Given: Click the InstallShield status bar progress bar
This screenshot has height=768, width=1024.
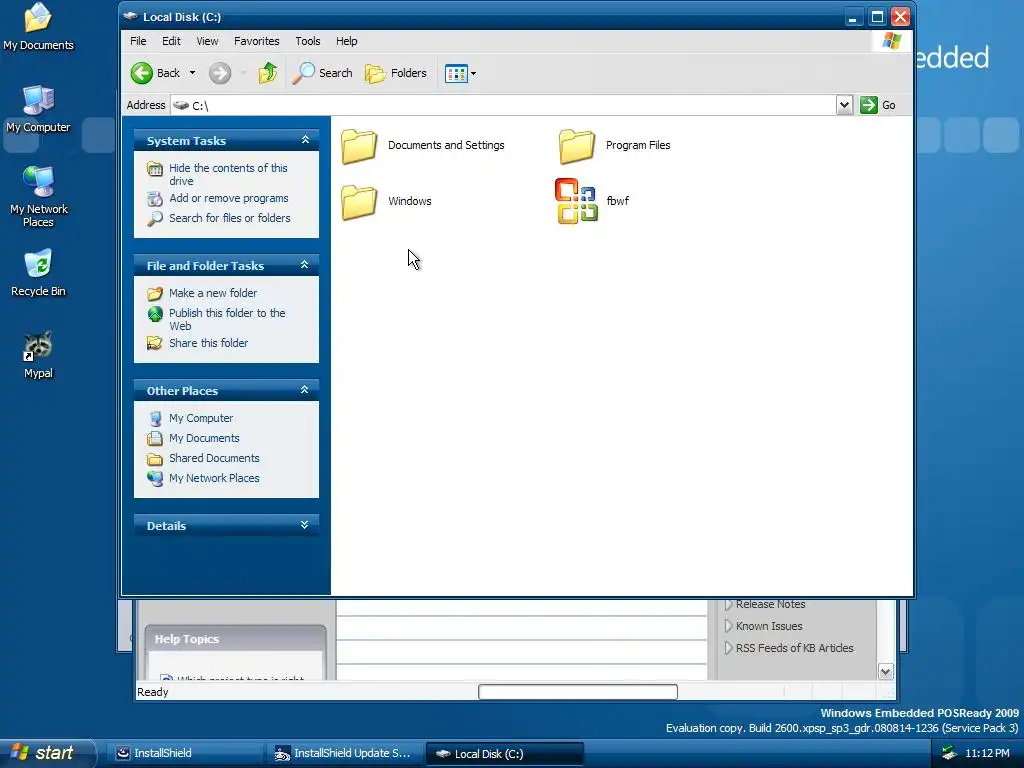Looking at the screenshot, I should pyautogui.click(x=577, y=692).
